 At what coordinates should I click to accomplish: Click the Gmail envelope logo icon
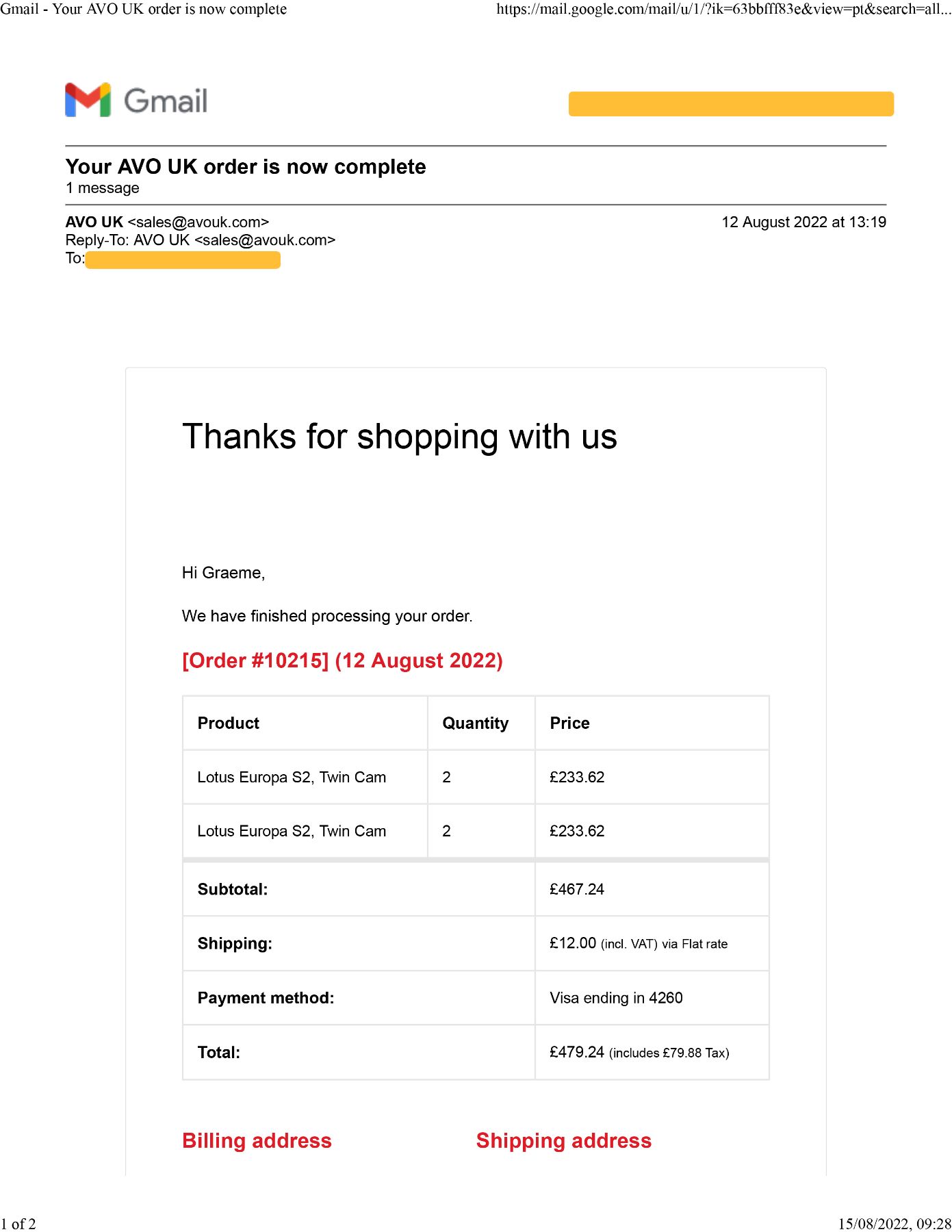pos(88,100)
